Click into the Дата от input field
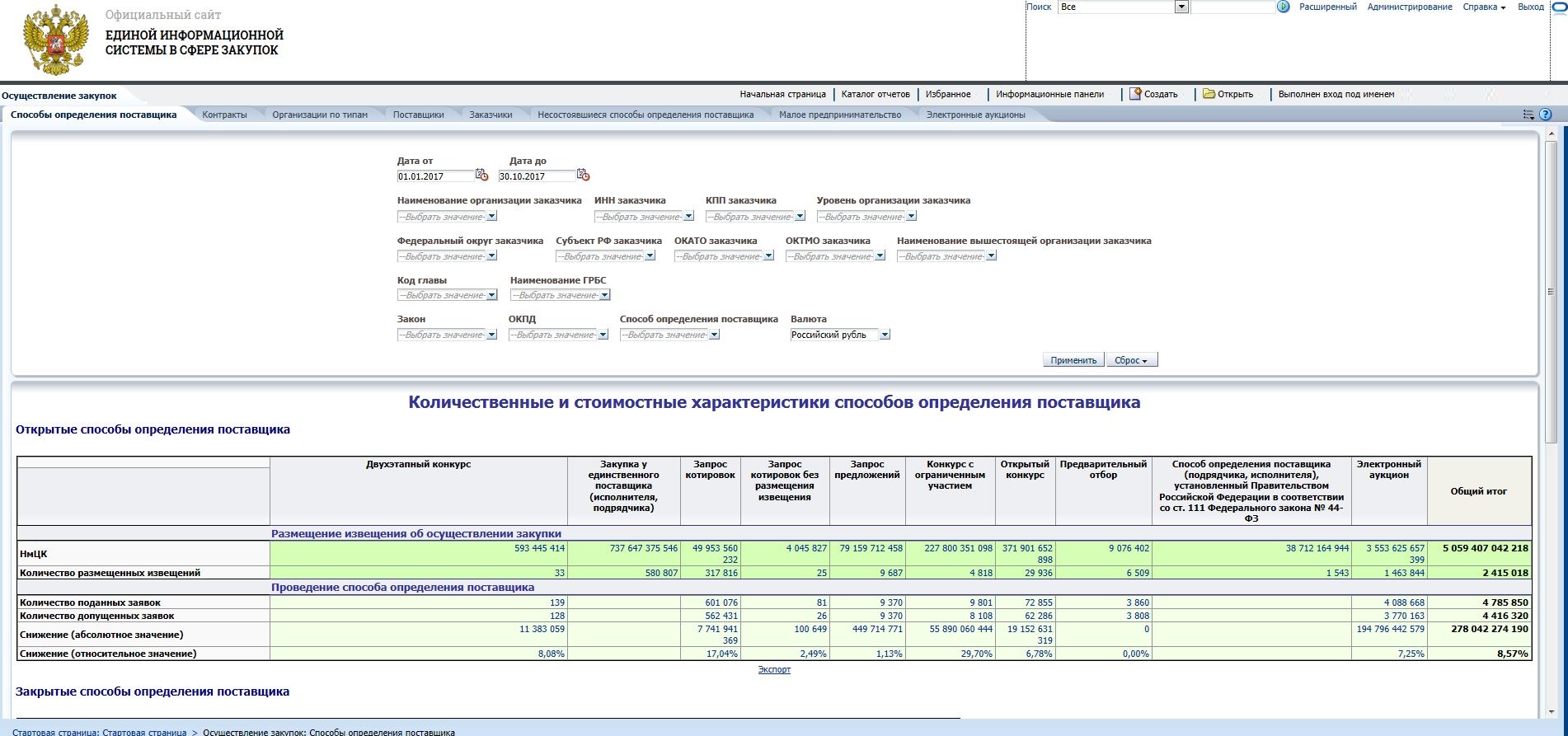The image size is (1568, 736). (434, 176)
